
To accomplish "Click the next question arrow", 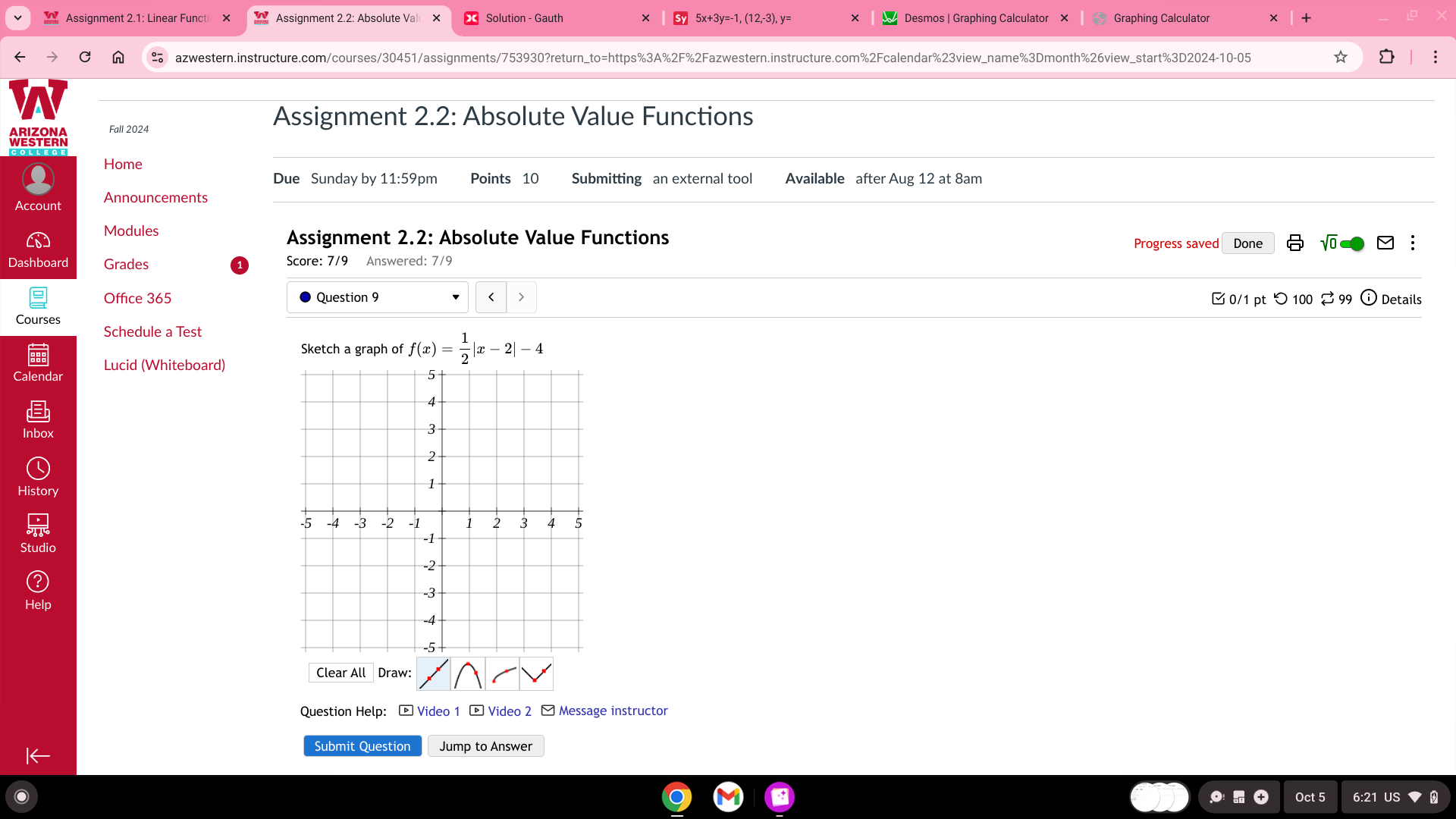I will click(x=521, y=296).
